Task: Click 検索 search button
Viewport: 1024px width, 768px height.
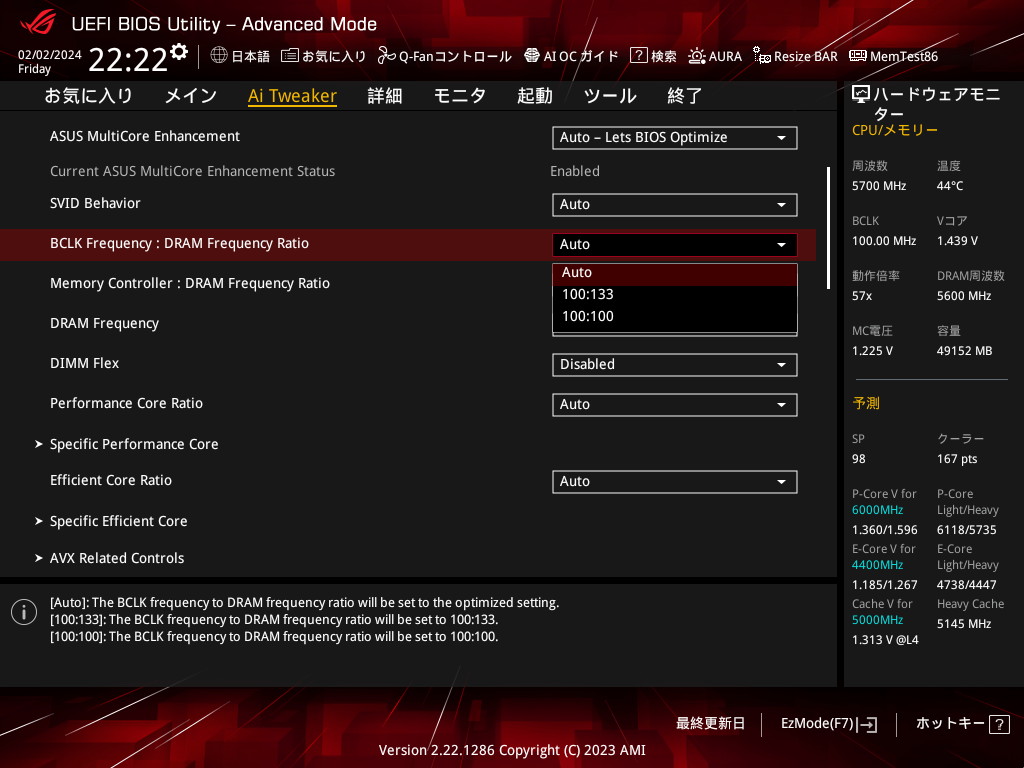Action: (653, 56)
